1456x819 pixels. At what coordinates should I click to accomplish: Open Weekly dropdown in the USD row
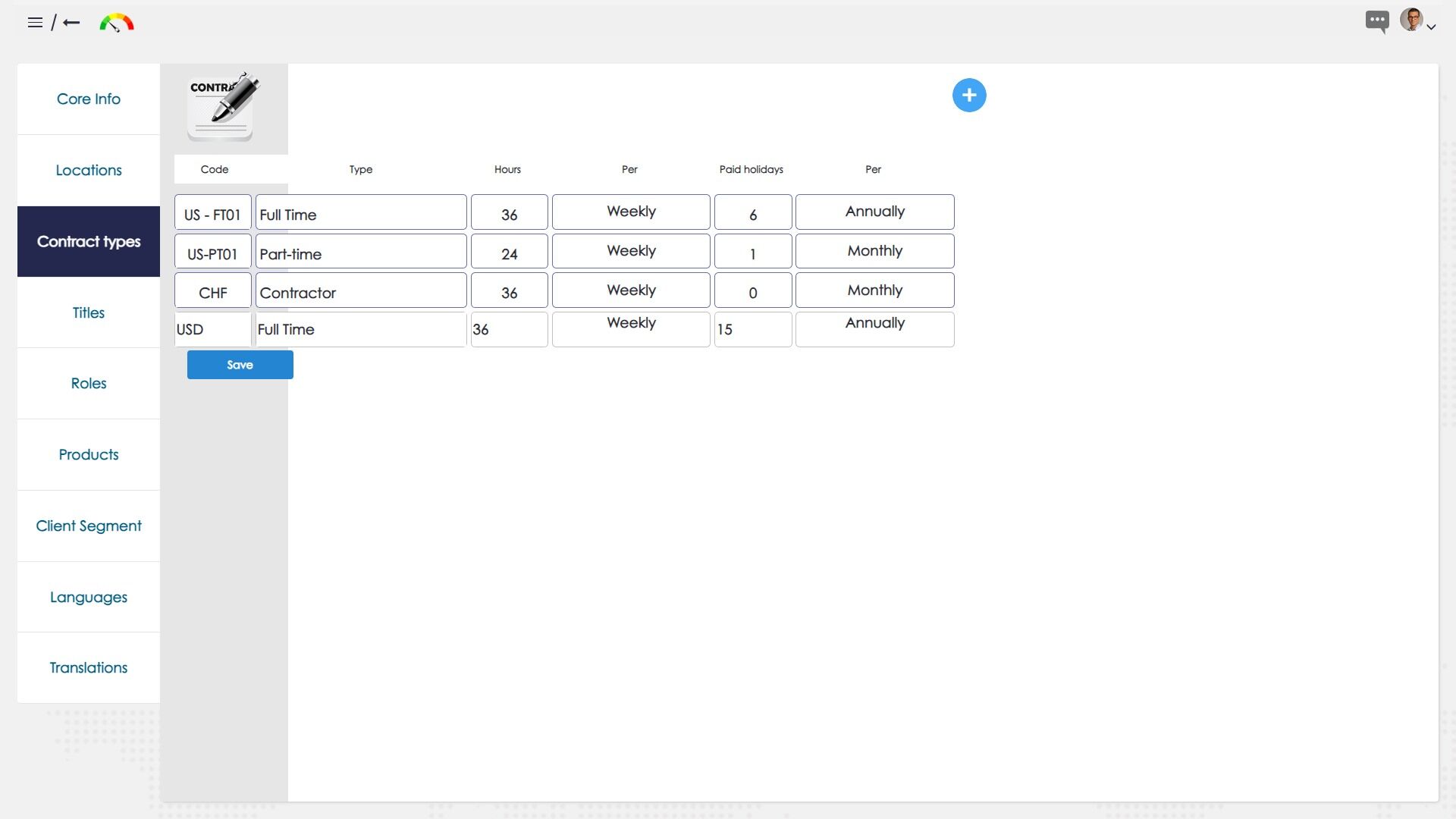tap(630, 329)
